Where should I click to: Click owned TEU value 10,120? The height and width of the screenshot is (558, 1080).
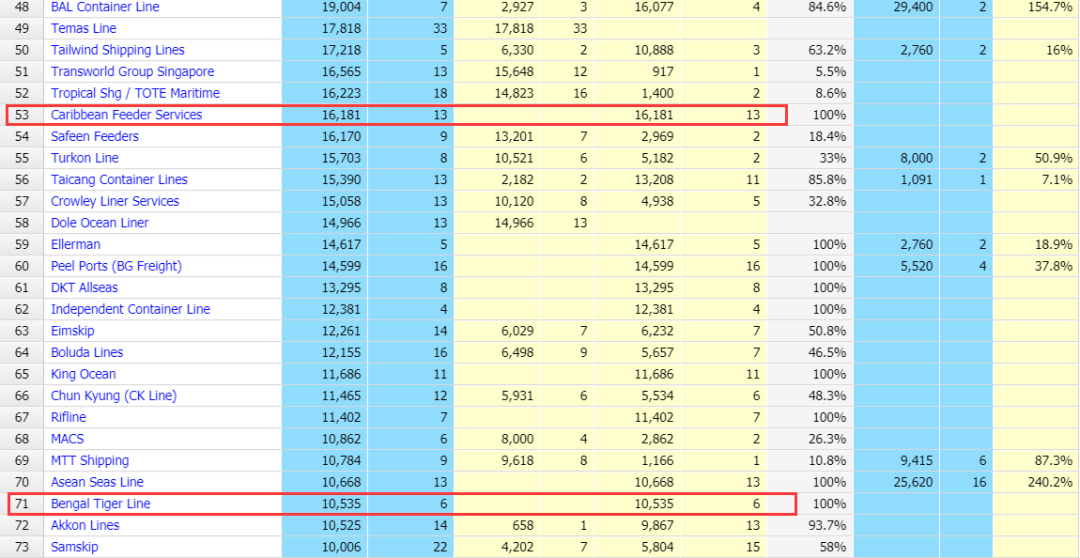point(515,201)
